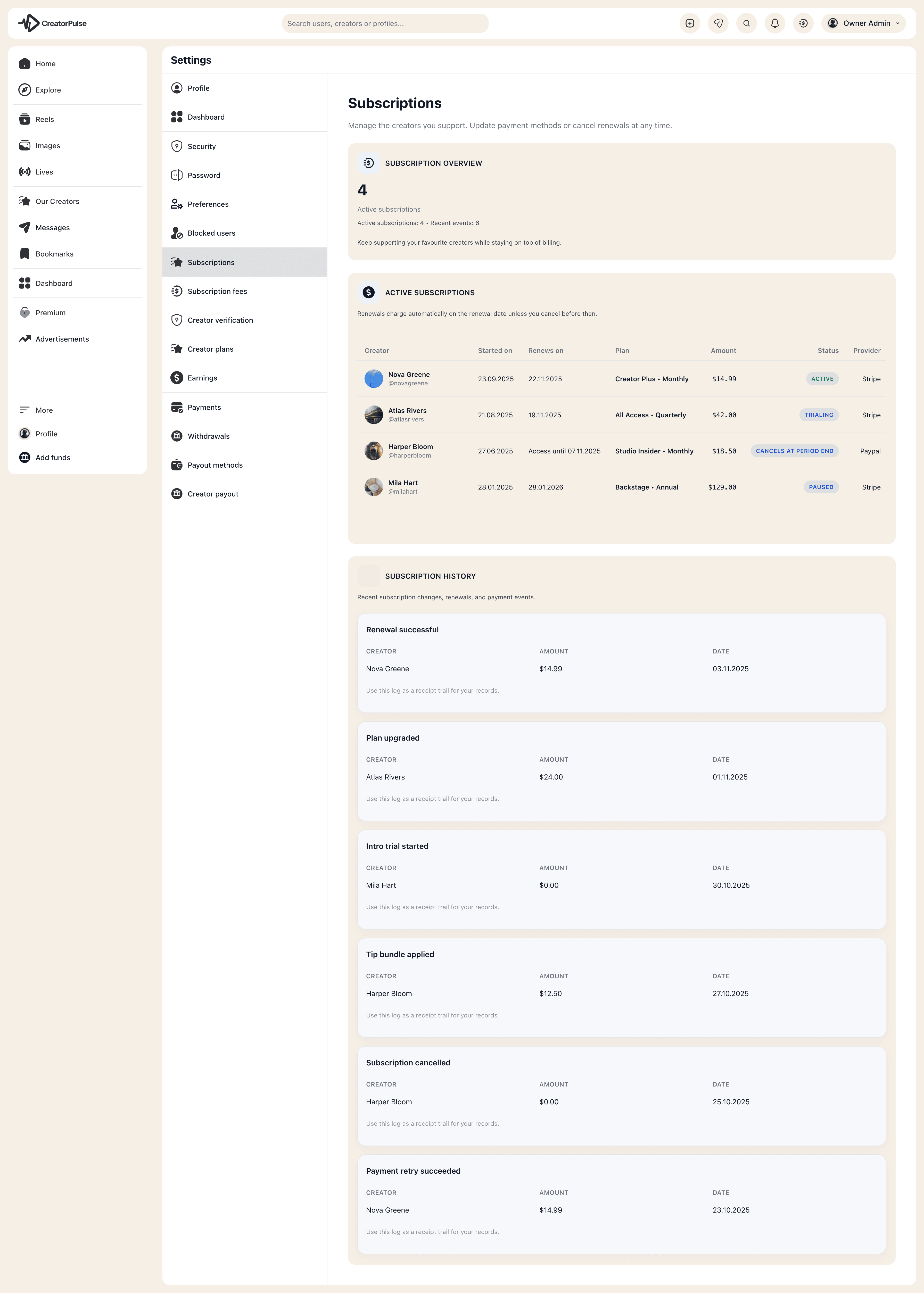Click the Nova Greene creator name link
924x1293 pixels.
pos(409,374)
